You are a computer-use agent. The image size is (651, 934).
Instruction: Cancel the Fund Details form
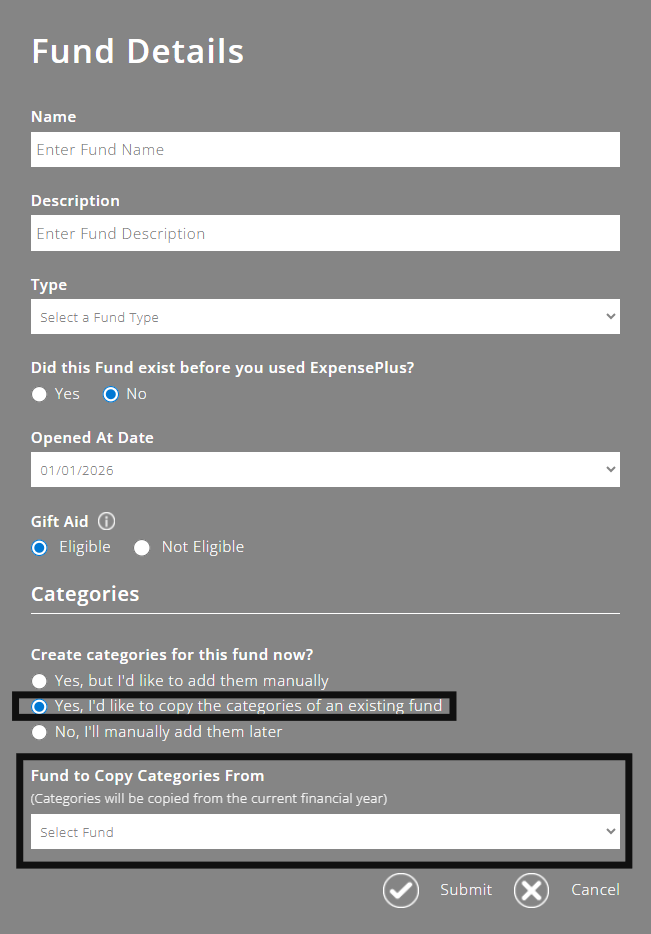[595, 890]
